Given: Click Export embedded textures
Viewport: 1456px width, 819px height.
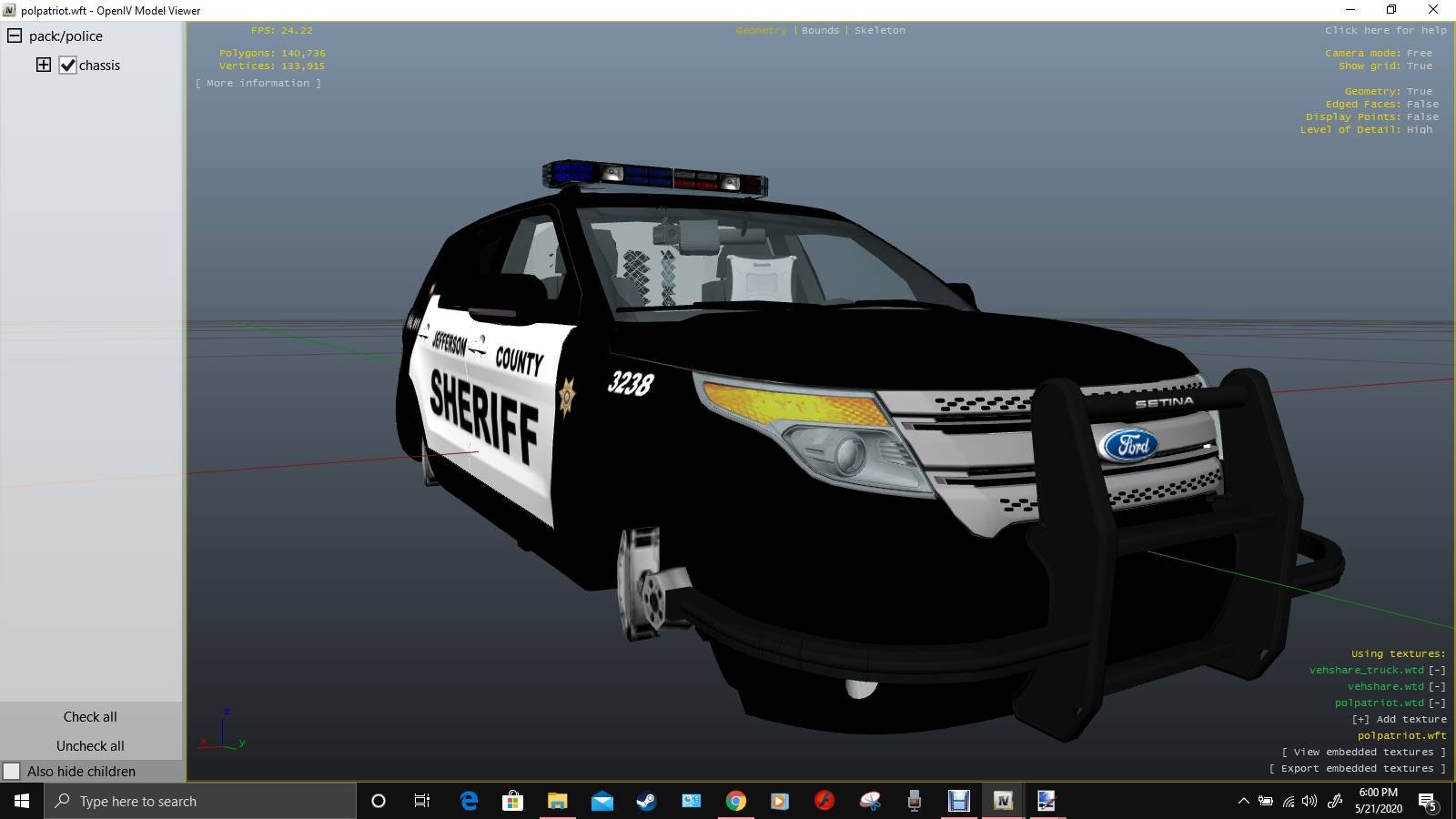Looking at the screenshot, I should point(1357,768).
